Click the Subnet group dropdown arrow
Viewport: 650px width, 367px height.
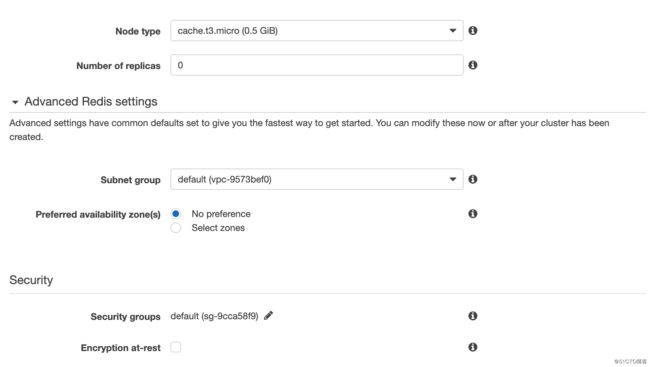coord(453,179)
